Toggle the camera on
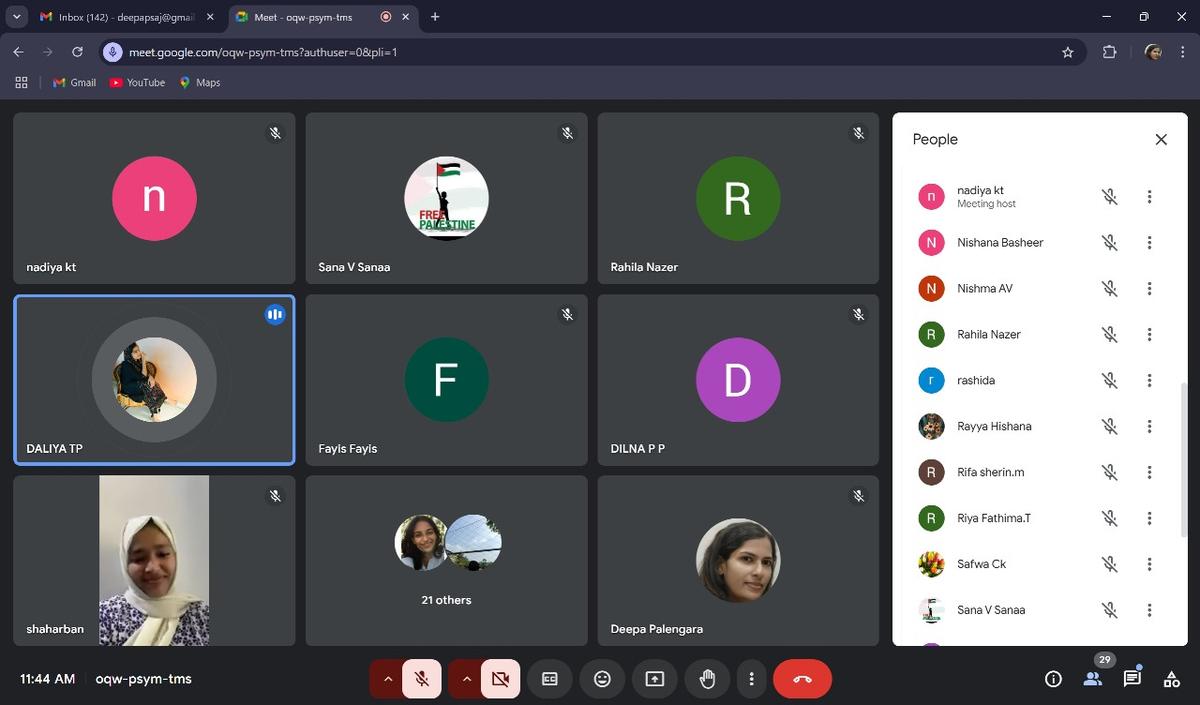This screenshot has height=705, width=1200. pos(500,679)
